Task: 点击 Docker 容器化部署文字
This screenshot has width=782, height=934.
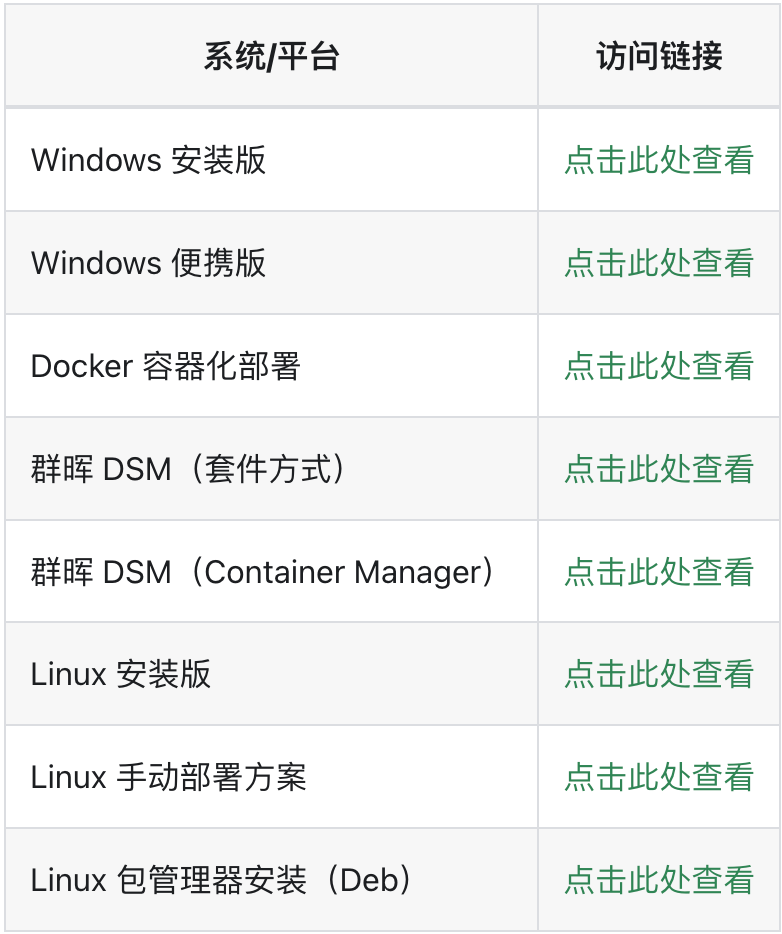Action: (140, 365)
